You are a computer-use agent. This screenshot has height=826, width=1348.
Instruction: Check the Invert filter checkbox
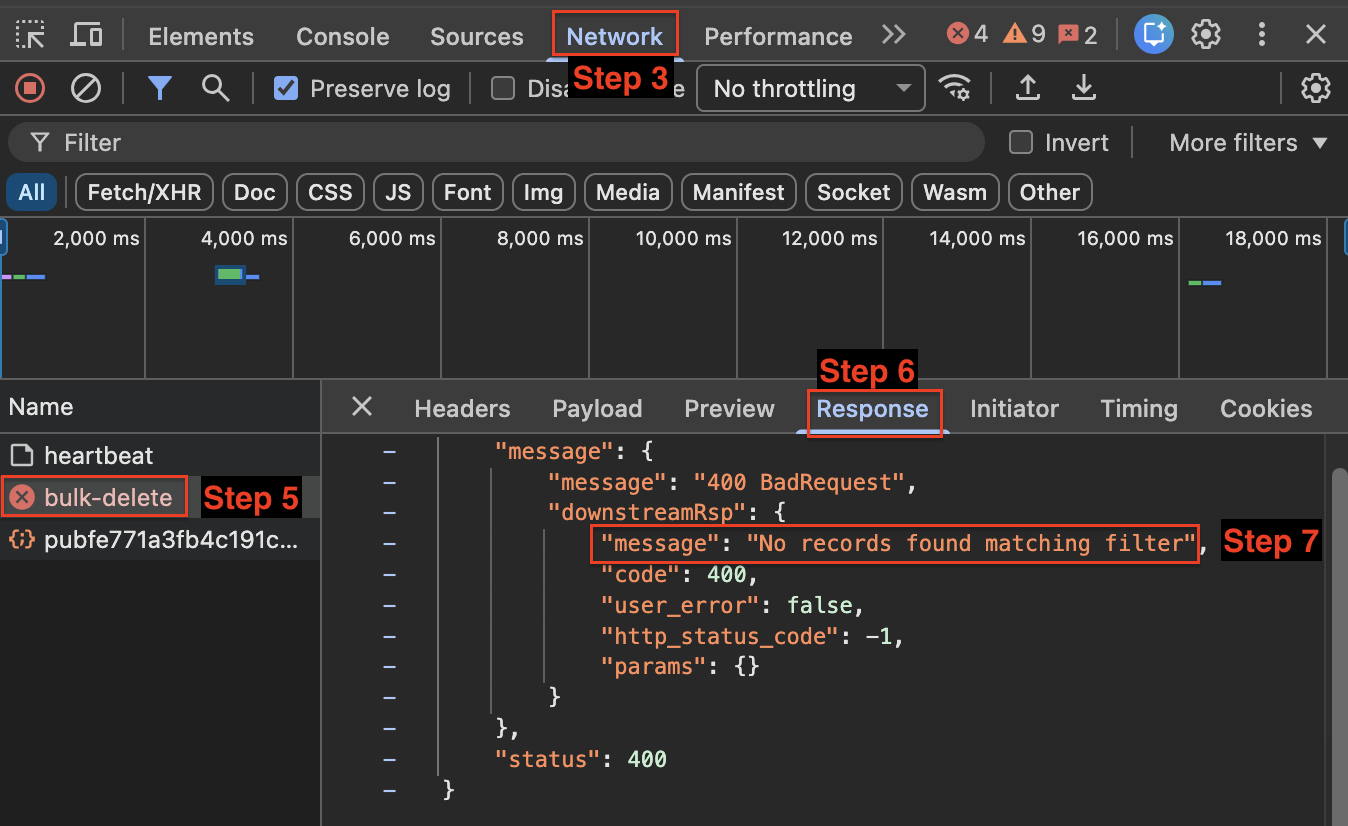coord(1021,142)
